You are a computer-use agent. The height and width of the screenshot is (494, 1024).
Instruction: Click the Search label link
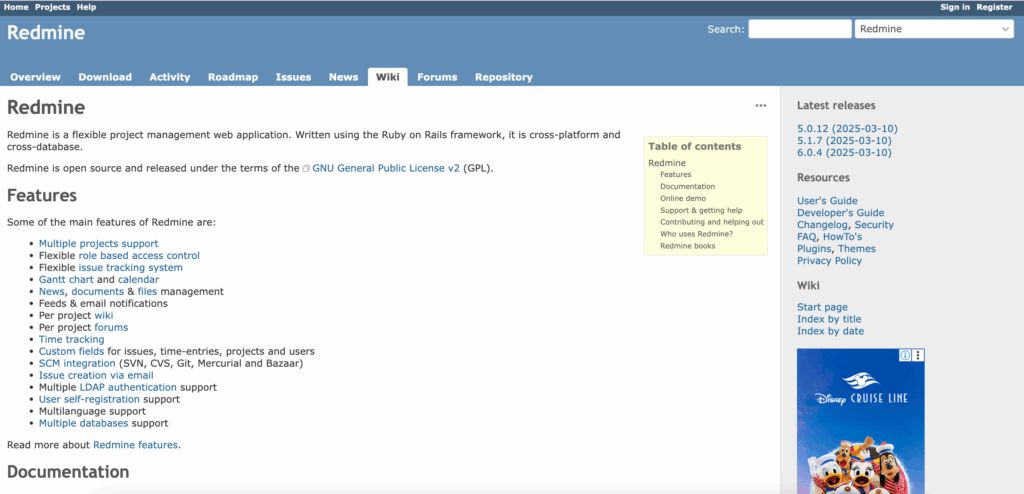click(725, 29)
